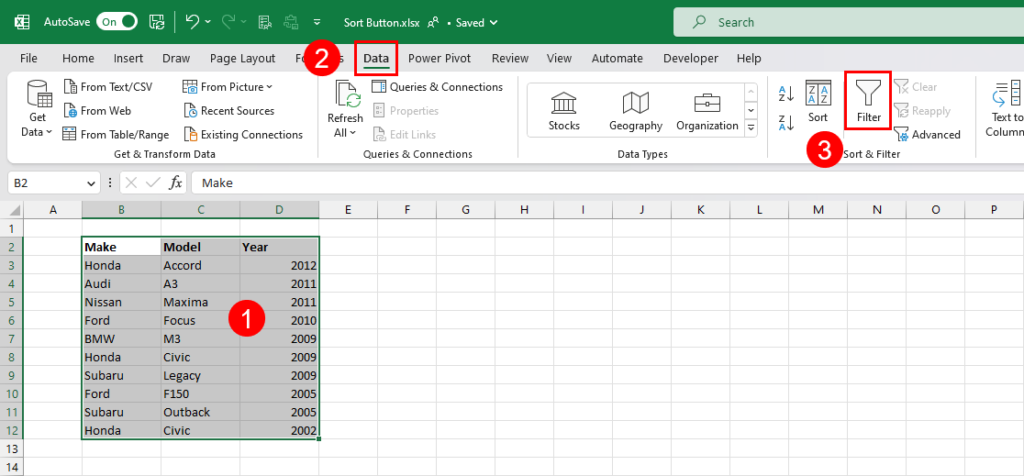Switch to the Page Layout tab

pos(242,58)
